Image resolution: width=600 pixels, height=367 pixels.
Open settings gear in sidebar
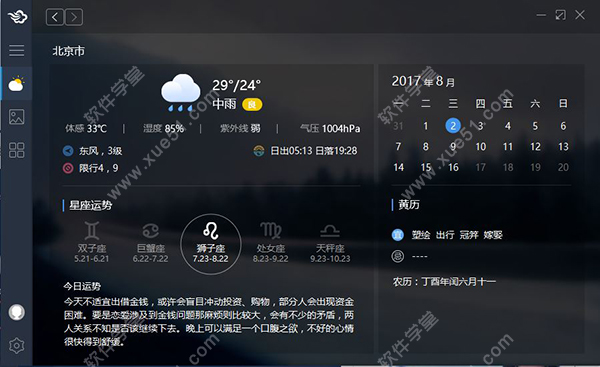point(16,346)
